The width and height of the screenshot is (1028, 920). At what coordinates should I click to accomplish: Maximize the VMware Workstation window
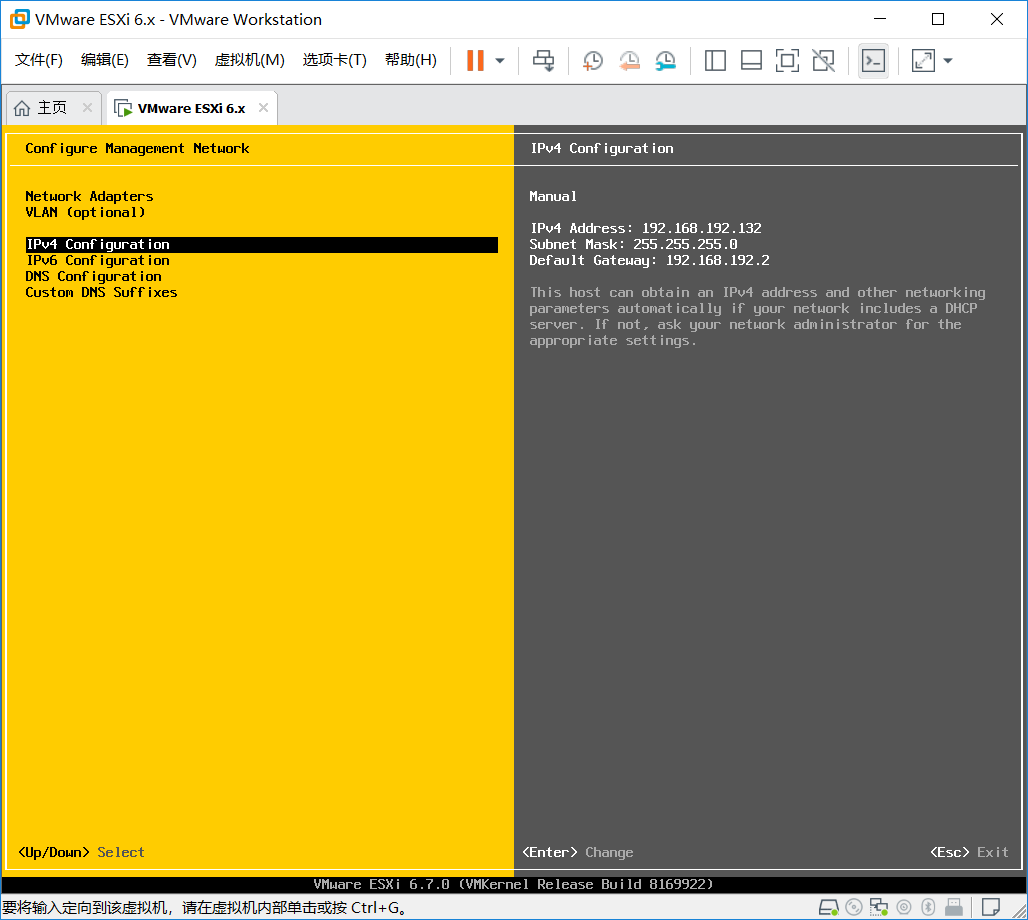tap(938, 19)
